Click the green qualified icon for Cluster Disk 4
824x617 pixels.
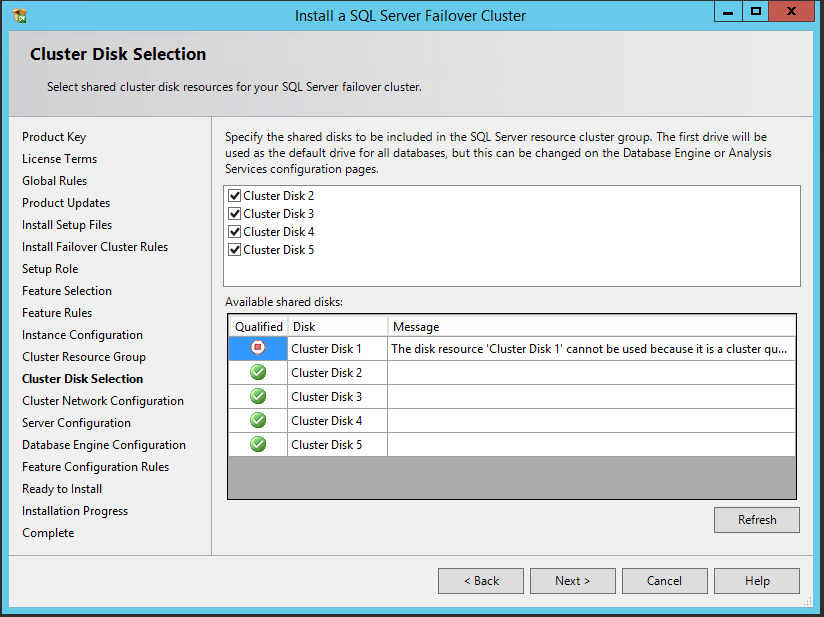[x=258, y=420]
